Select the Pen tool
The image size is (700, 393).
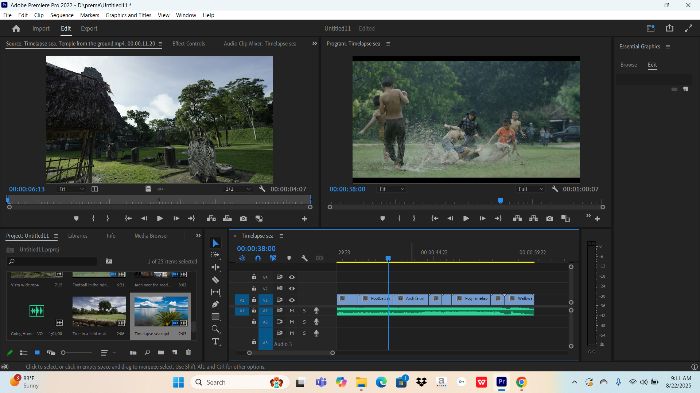215,304
